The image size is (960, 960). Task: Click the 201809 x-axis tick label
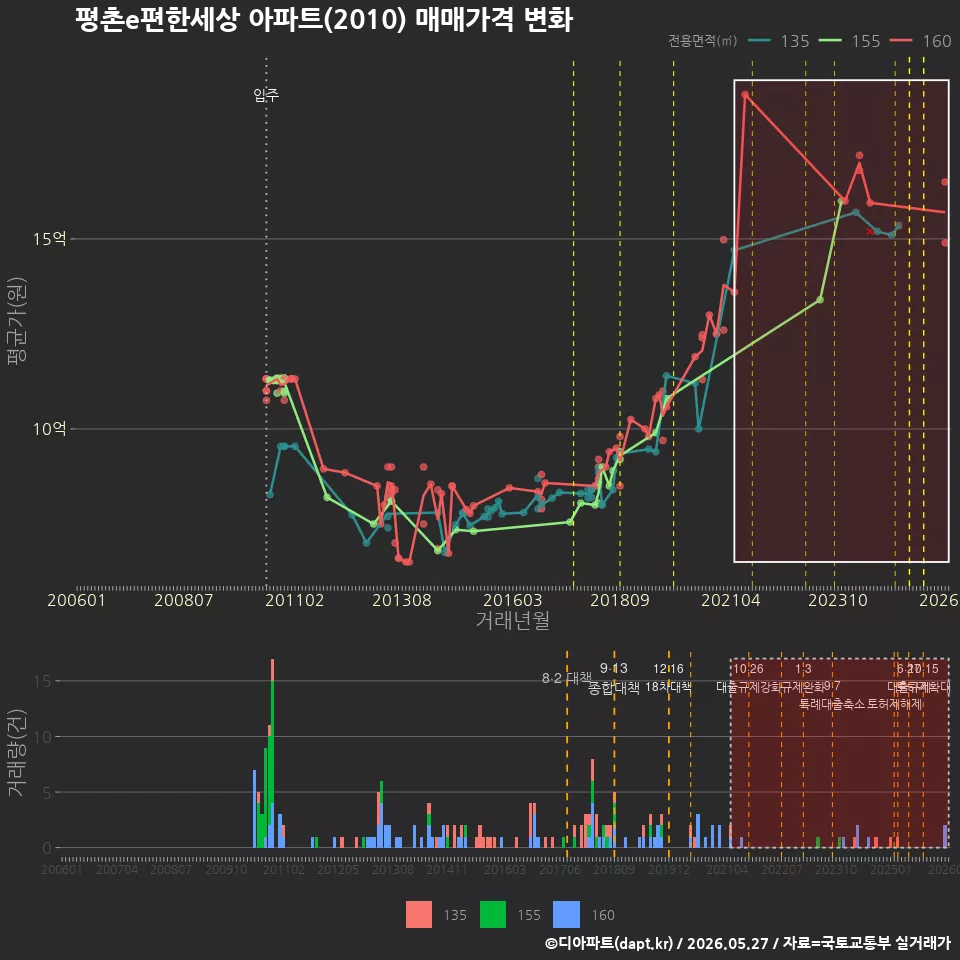pyautogui.click(x=620, y=600)
